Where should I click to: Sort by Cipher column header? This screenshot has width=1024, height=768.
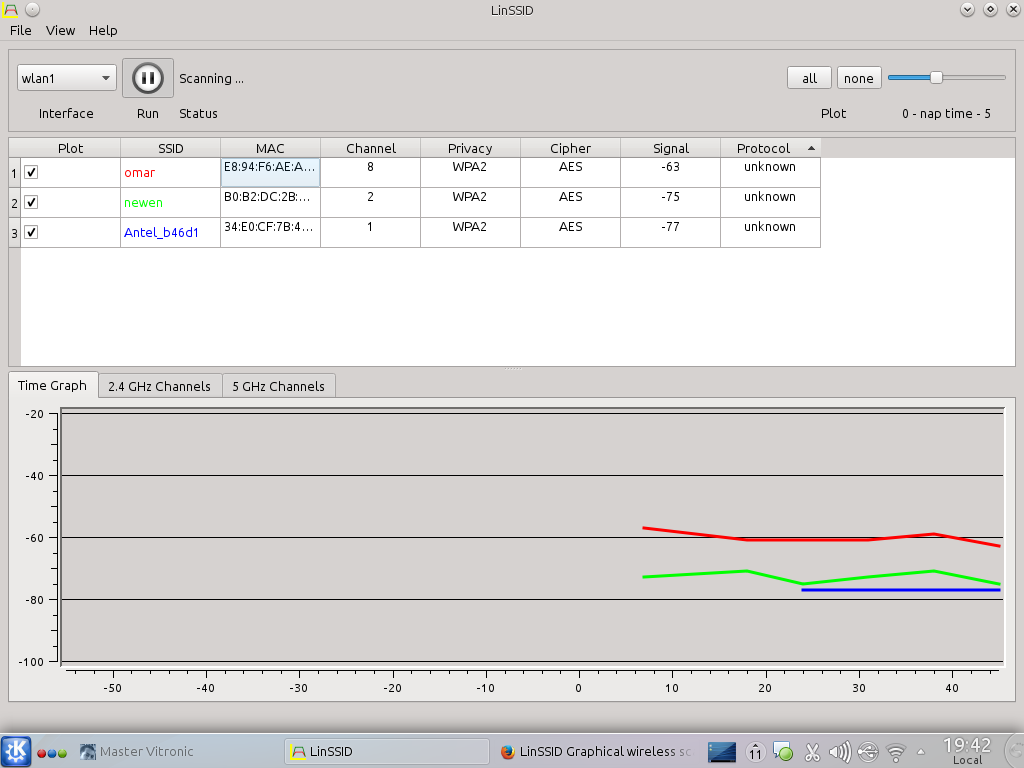click(570, 148)
